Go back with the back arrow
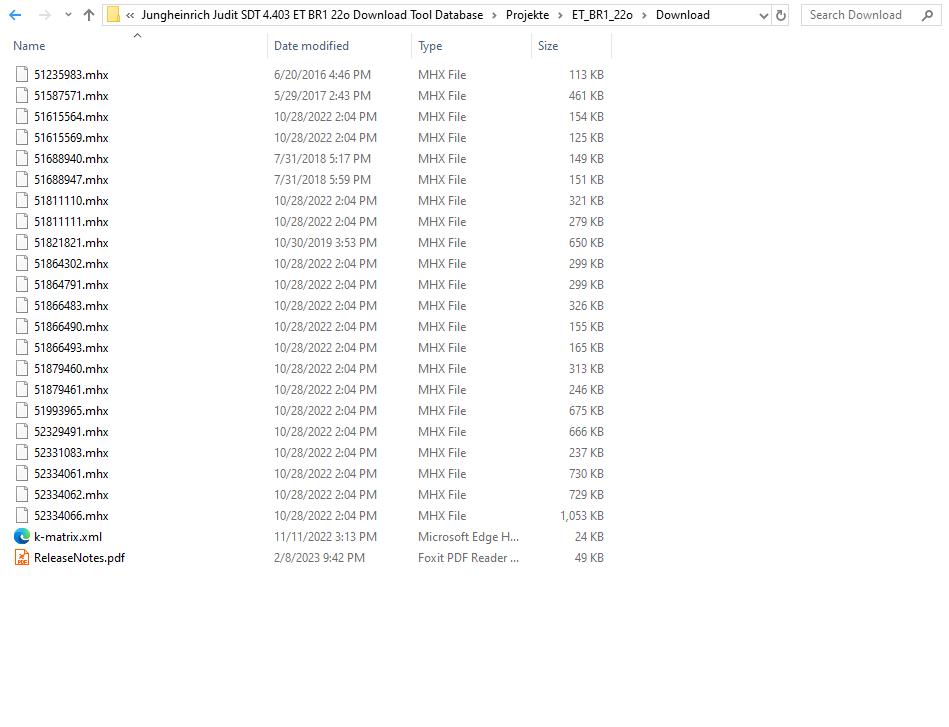 point(14,15)
